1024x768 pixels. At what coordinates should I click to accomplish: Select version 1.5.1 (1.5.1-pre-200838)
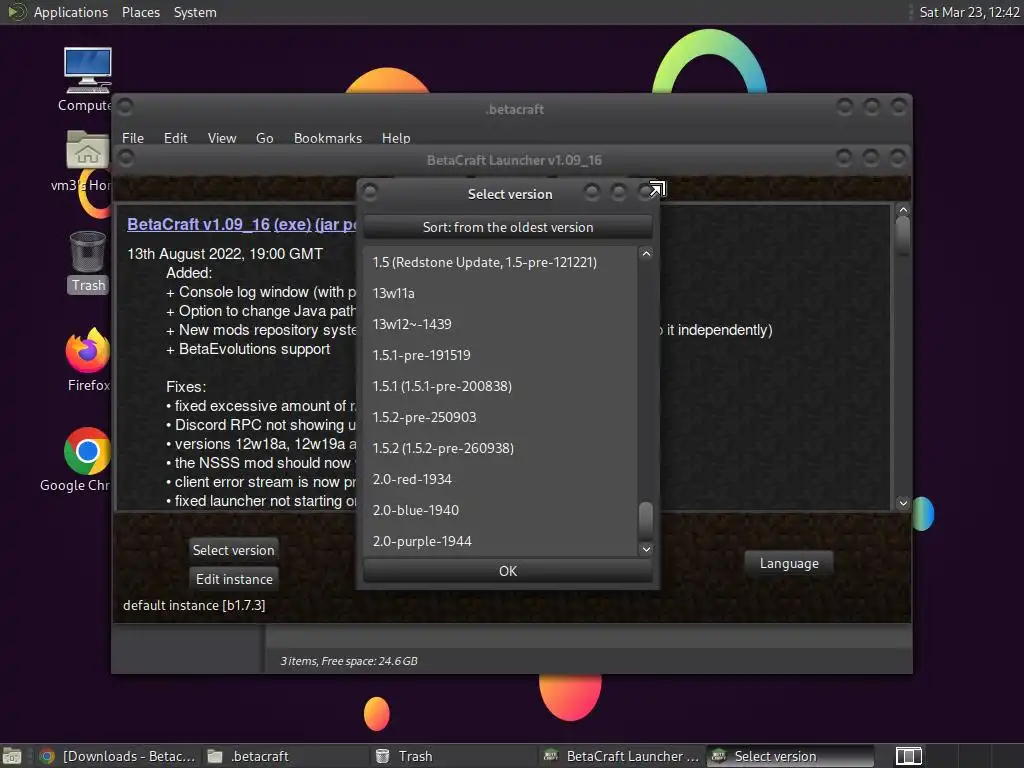pos(500,386)
